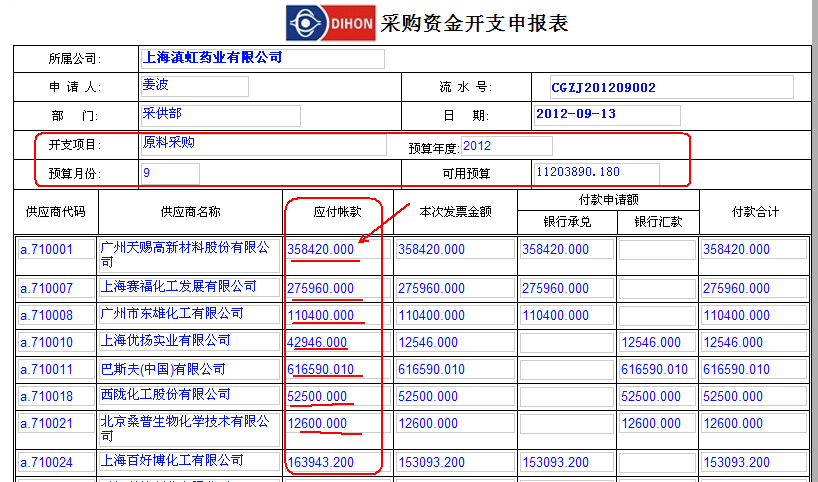This screenshot has height=482, width=818.
Task: Select supplier code a.710008
Action: (56, 316)
